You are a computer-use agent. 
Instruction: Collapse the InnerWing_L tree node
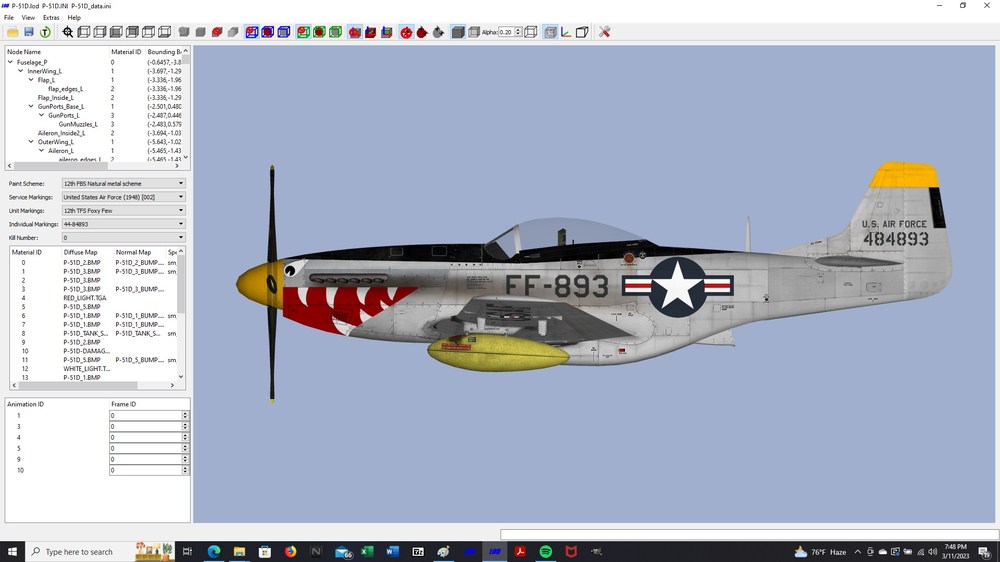20,71
